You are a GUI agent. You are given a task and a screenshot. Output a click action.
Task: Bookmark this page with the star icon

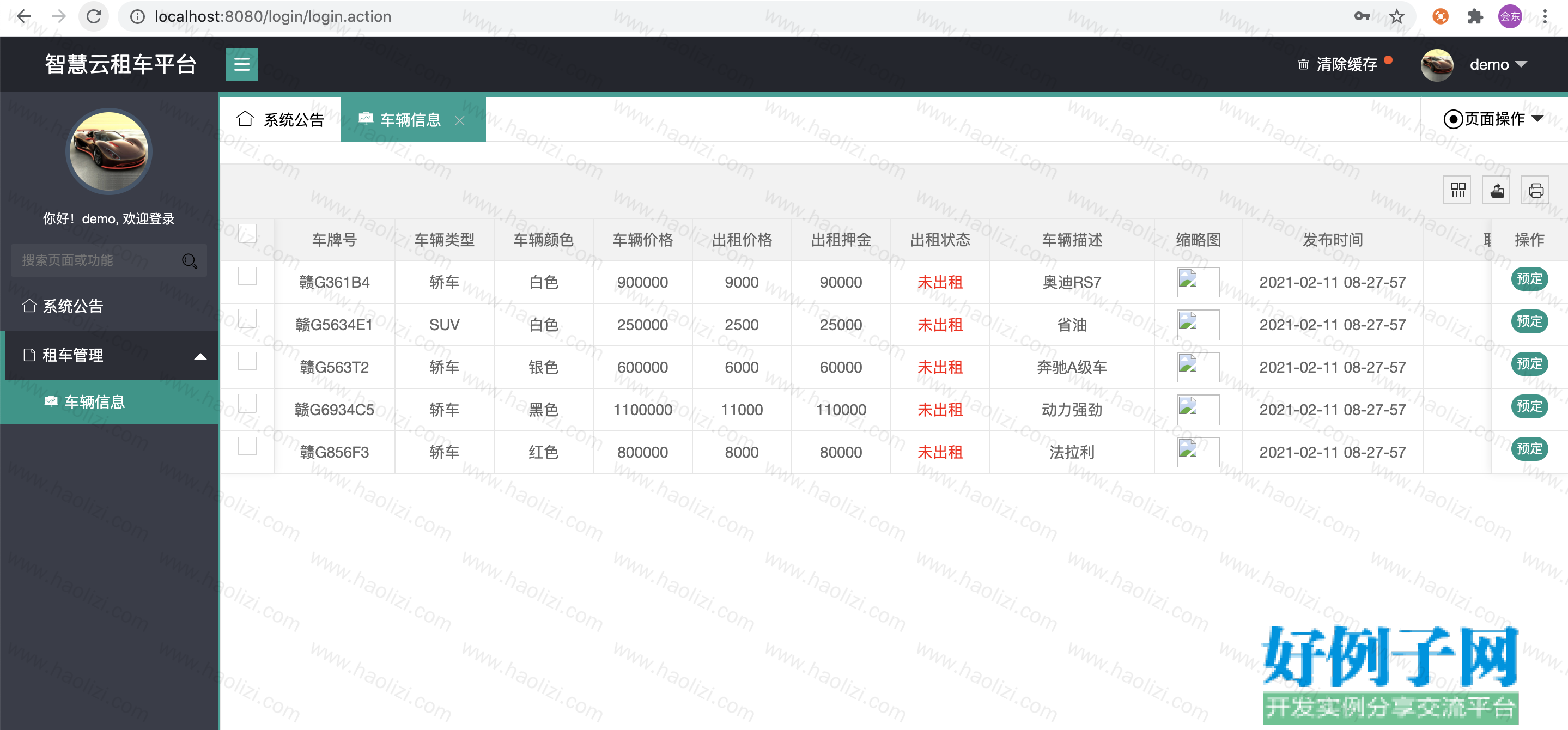pos(1397,16)
